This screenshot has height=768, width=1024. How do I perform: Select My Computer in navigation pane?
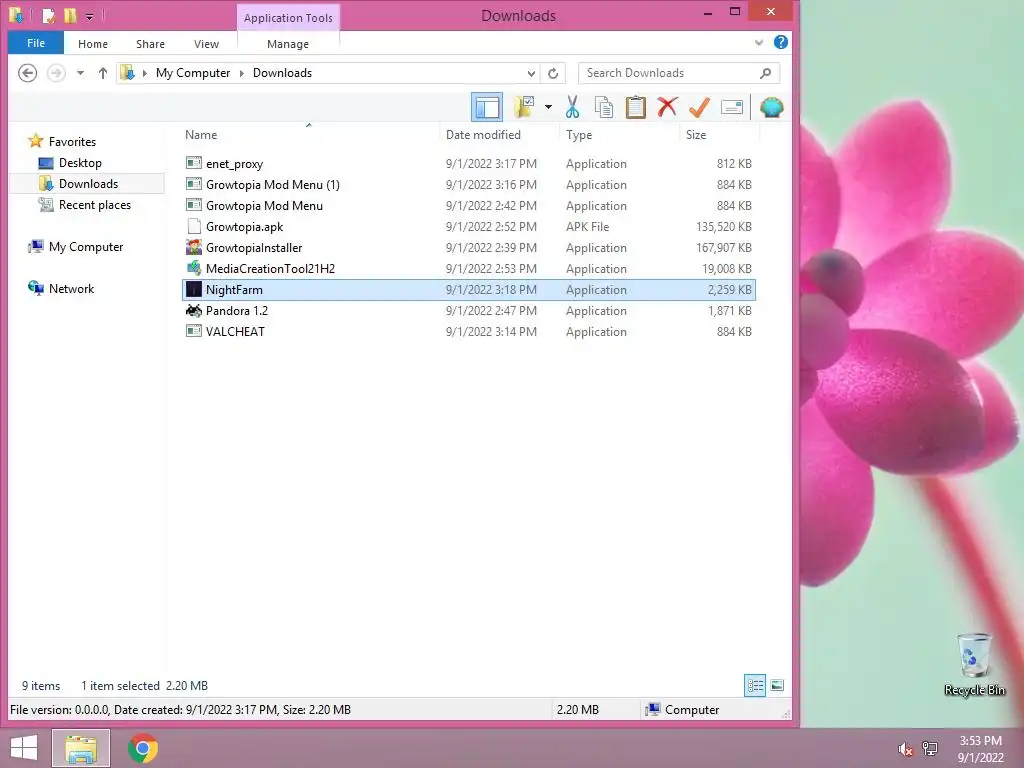click(86, 247)
